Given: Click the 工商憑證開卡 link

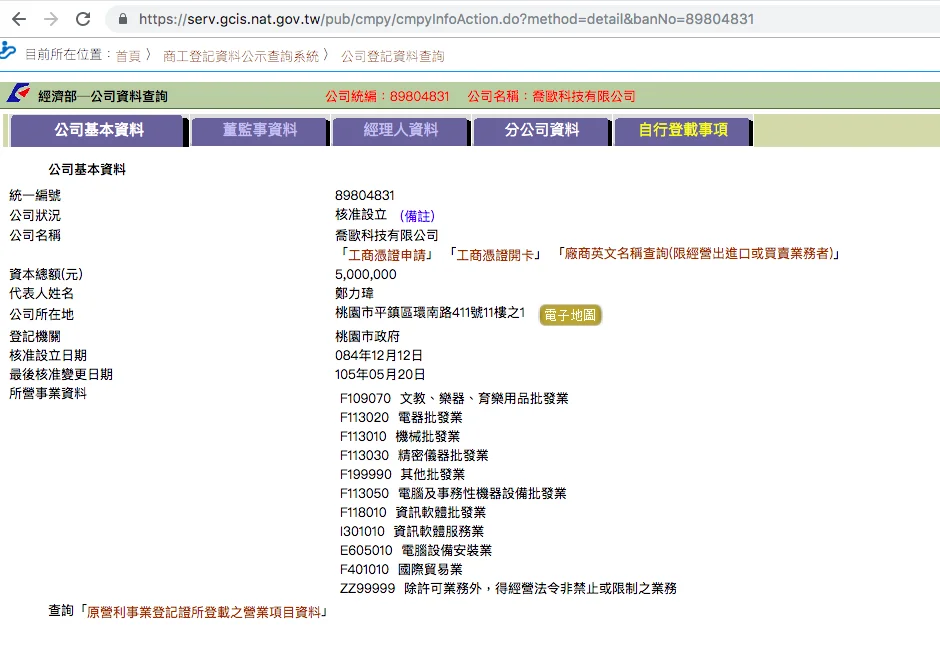Looking at the screenshot, I should 495,254.
